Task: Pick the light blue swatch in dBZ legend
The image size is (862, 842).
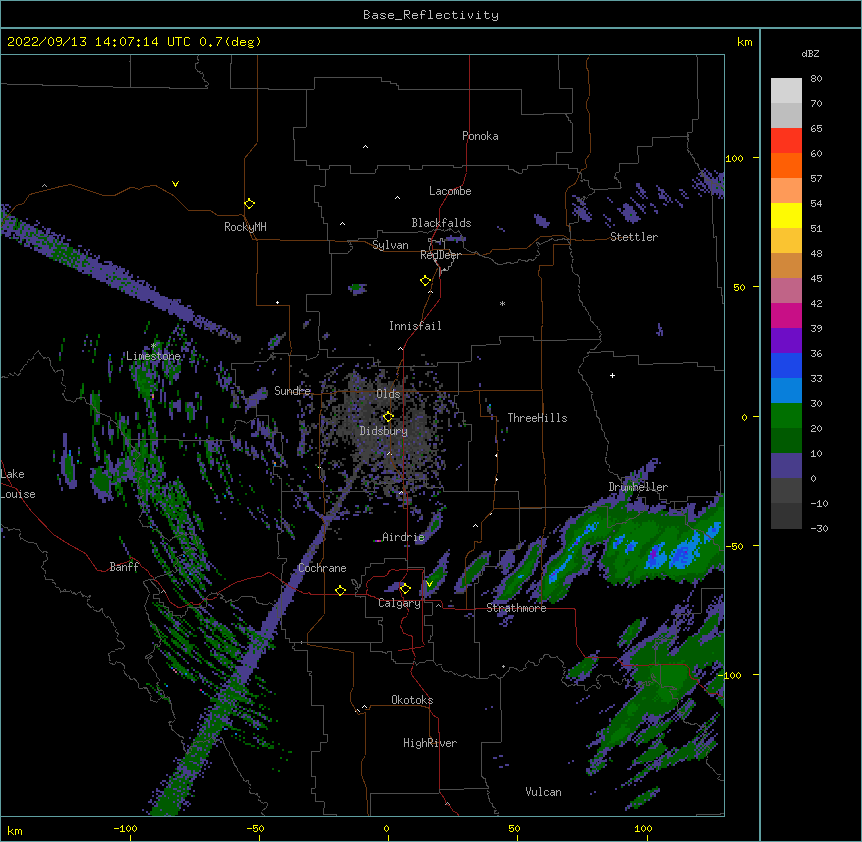Action: point(786,390)
